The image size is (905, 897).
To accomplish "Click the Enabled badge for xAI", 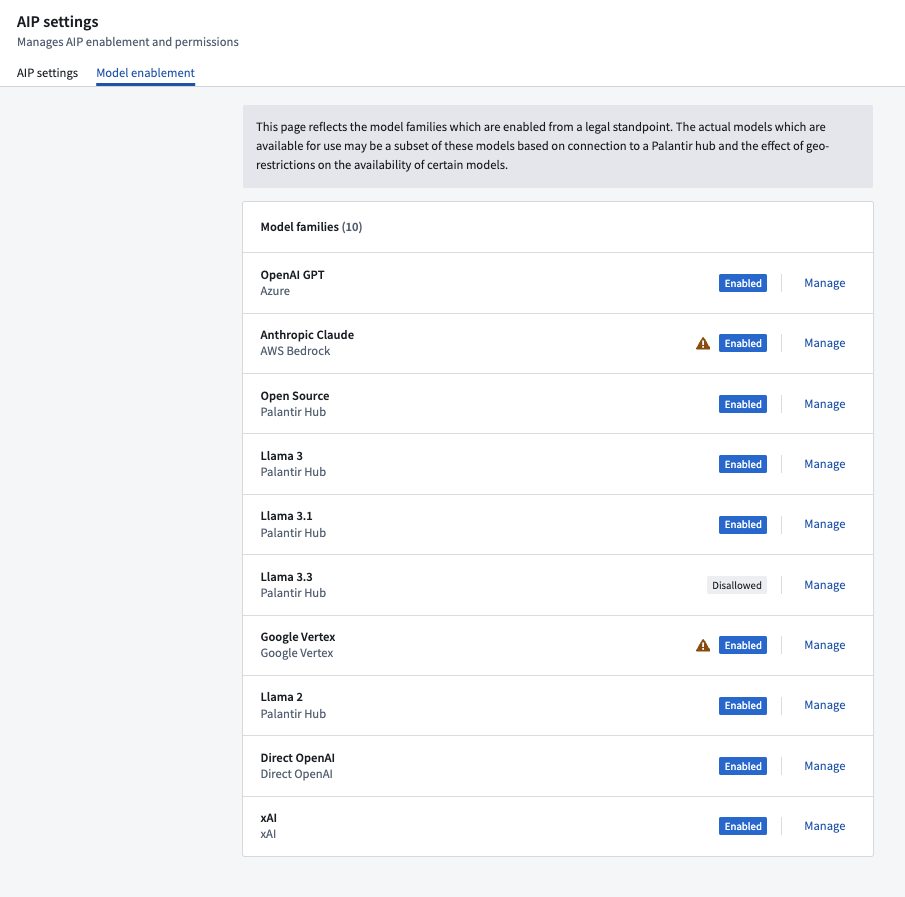I will click(743, 826).
